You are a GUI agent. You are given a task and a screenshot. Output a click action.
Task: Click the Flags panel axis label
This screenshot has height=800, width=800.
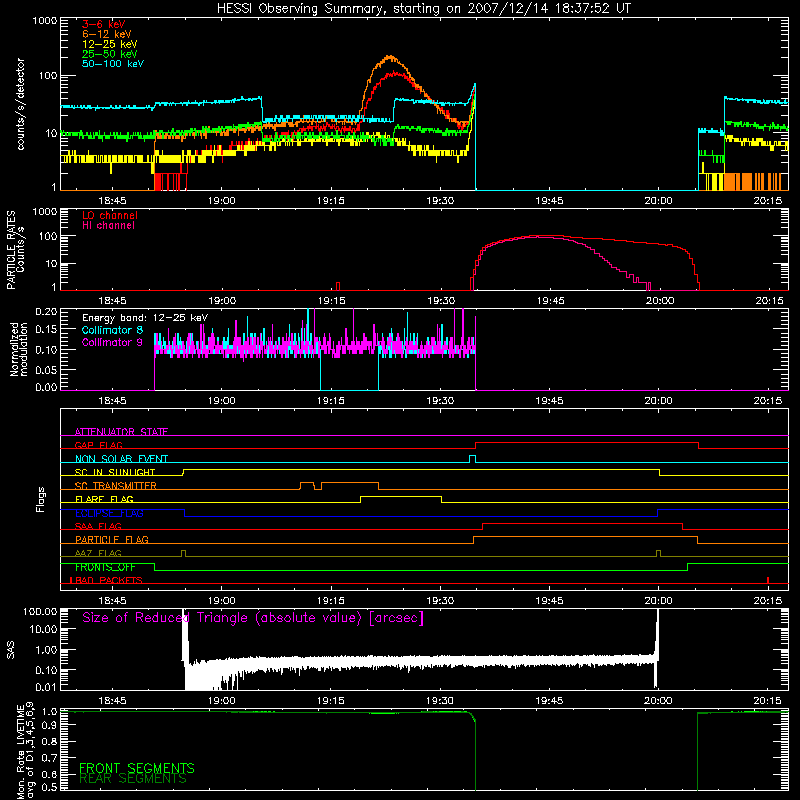point(41,499)
